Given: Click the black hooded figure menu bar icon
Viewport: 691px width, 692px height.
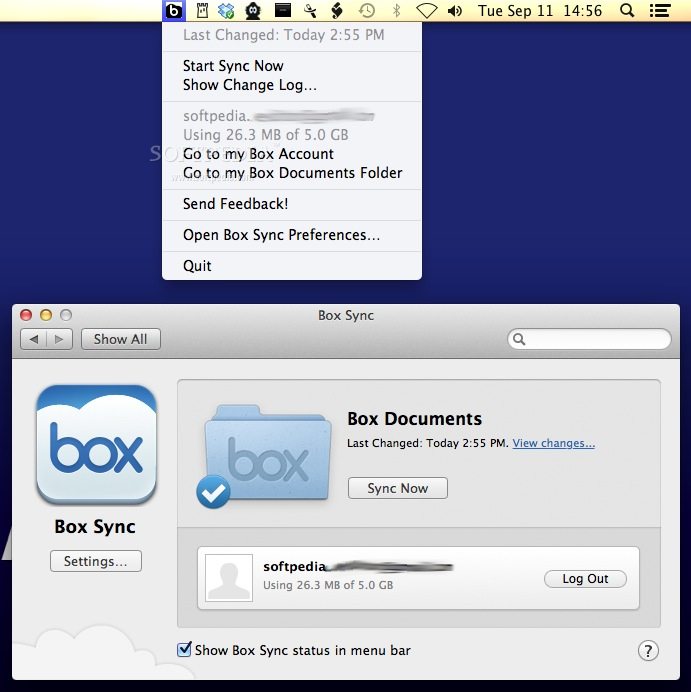Looking at the screenshot, I should coord(253,11).
